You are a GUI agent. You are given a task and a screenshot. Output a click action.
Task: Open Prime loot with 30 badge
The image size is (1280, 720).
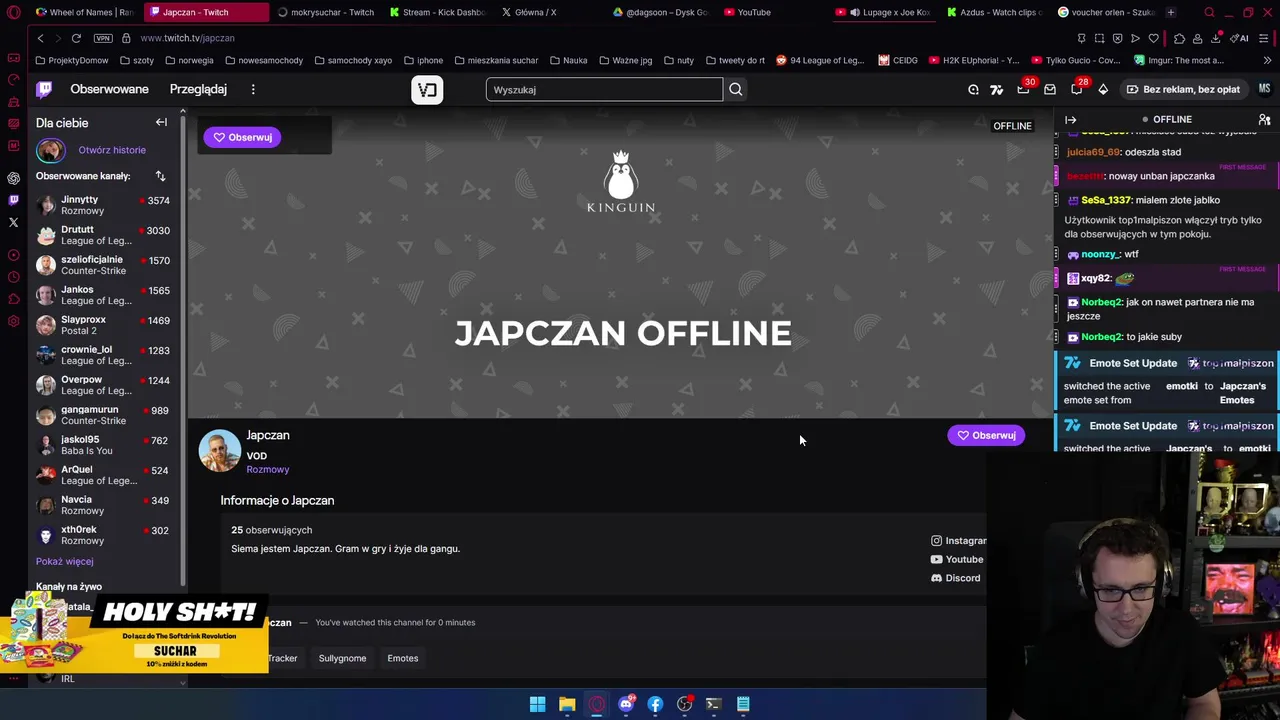pyautogui.click(x=1023, y=89)
